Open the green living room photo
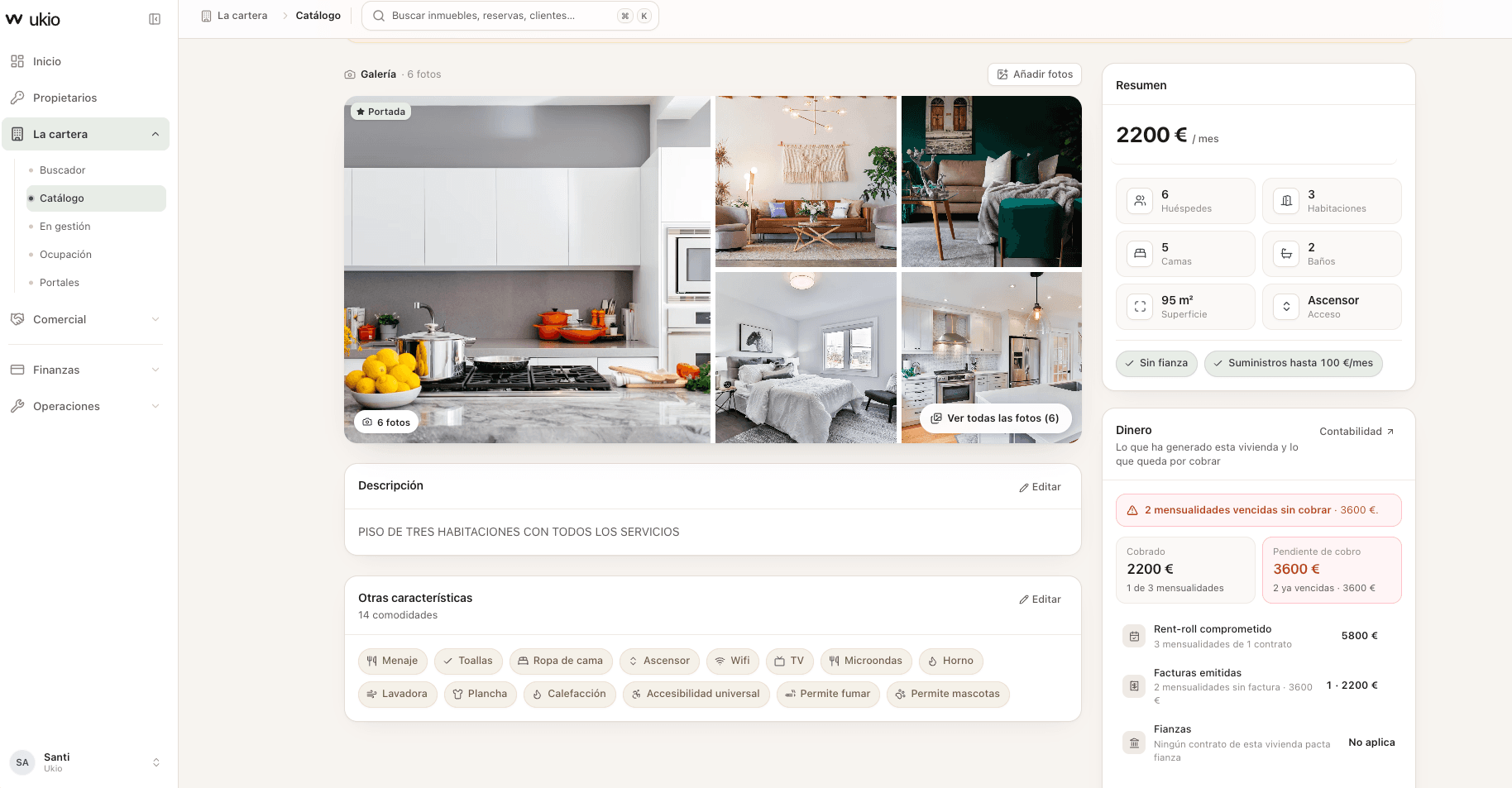 click(x=992, y=181)
